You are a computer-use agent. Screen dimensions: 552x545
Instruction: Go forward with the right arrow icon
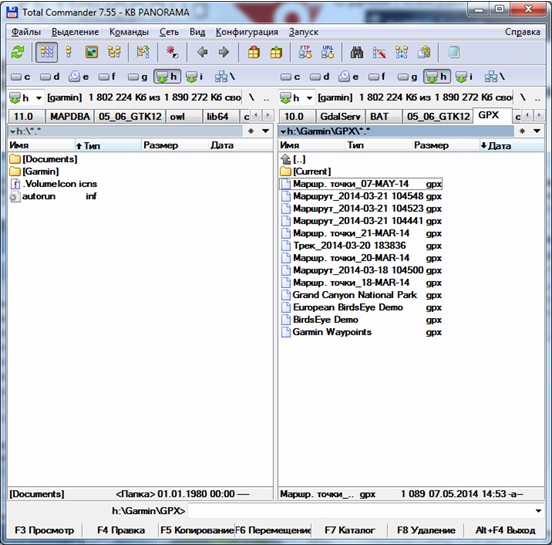[x=224, y=52]
